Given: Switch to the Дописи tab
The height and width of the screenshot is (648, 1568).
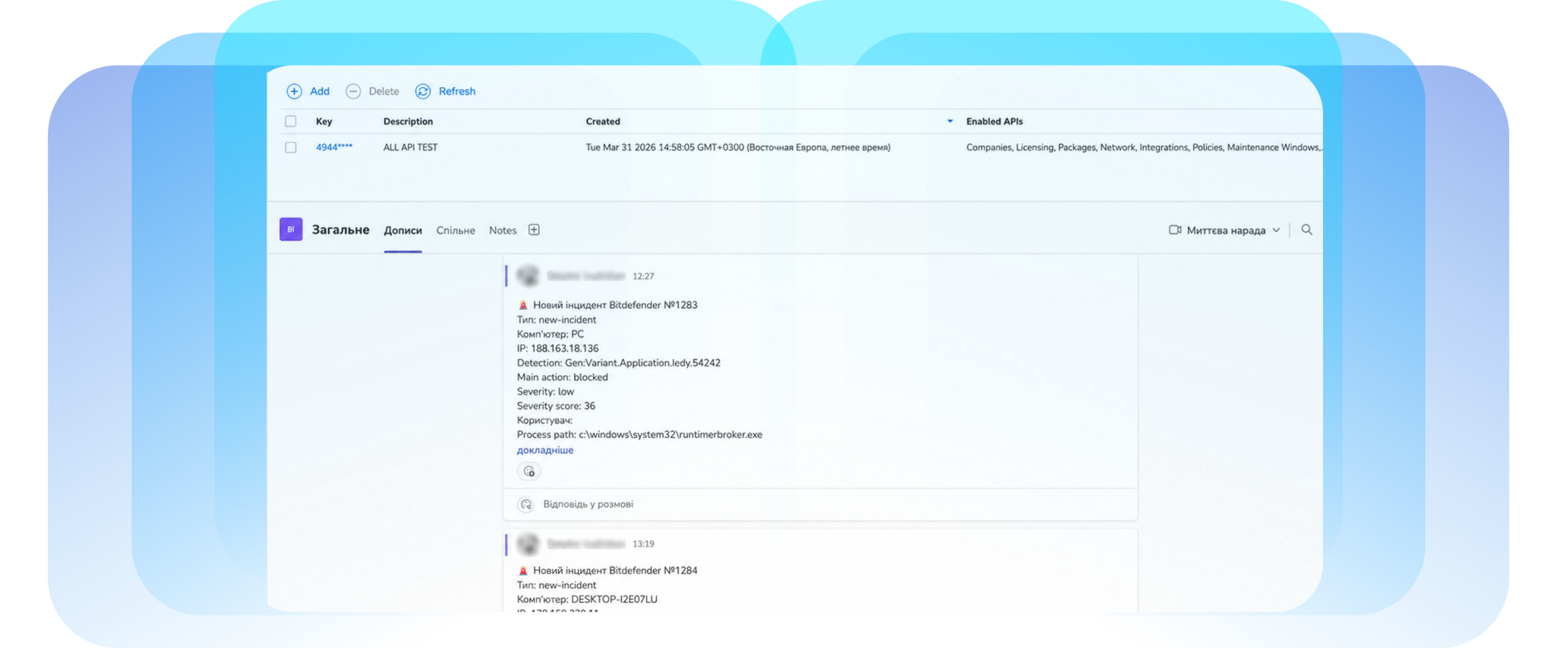Looking at the screenshot, I should point(403,230).
